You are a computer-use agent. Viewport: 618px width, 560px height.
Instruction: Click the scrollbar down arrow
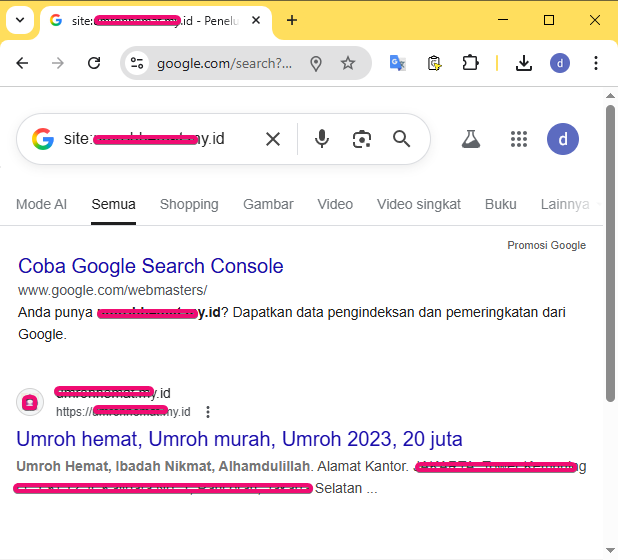pyautogui.click(x=610, y=551)
